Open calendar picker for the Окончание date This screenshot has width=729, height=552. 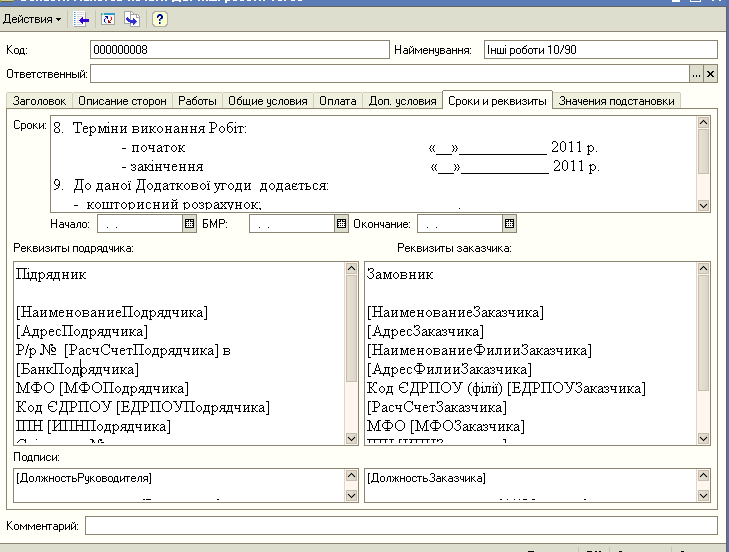[510, 224]
